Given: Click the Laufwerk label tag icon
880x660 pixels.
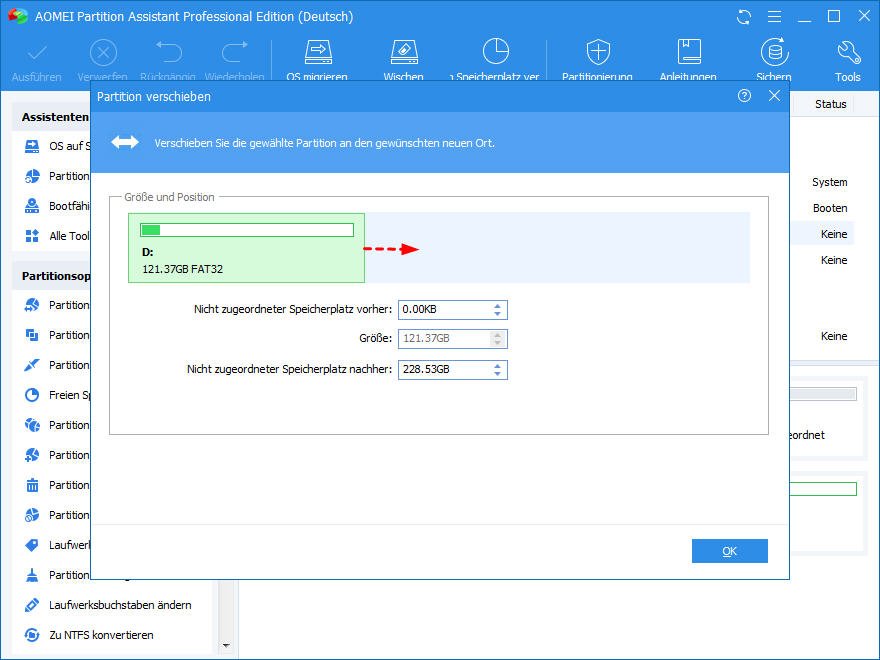Looking at the screenshot, I should click(32, 545).
